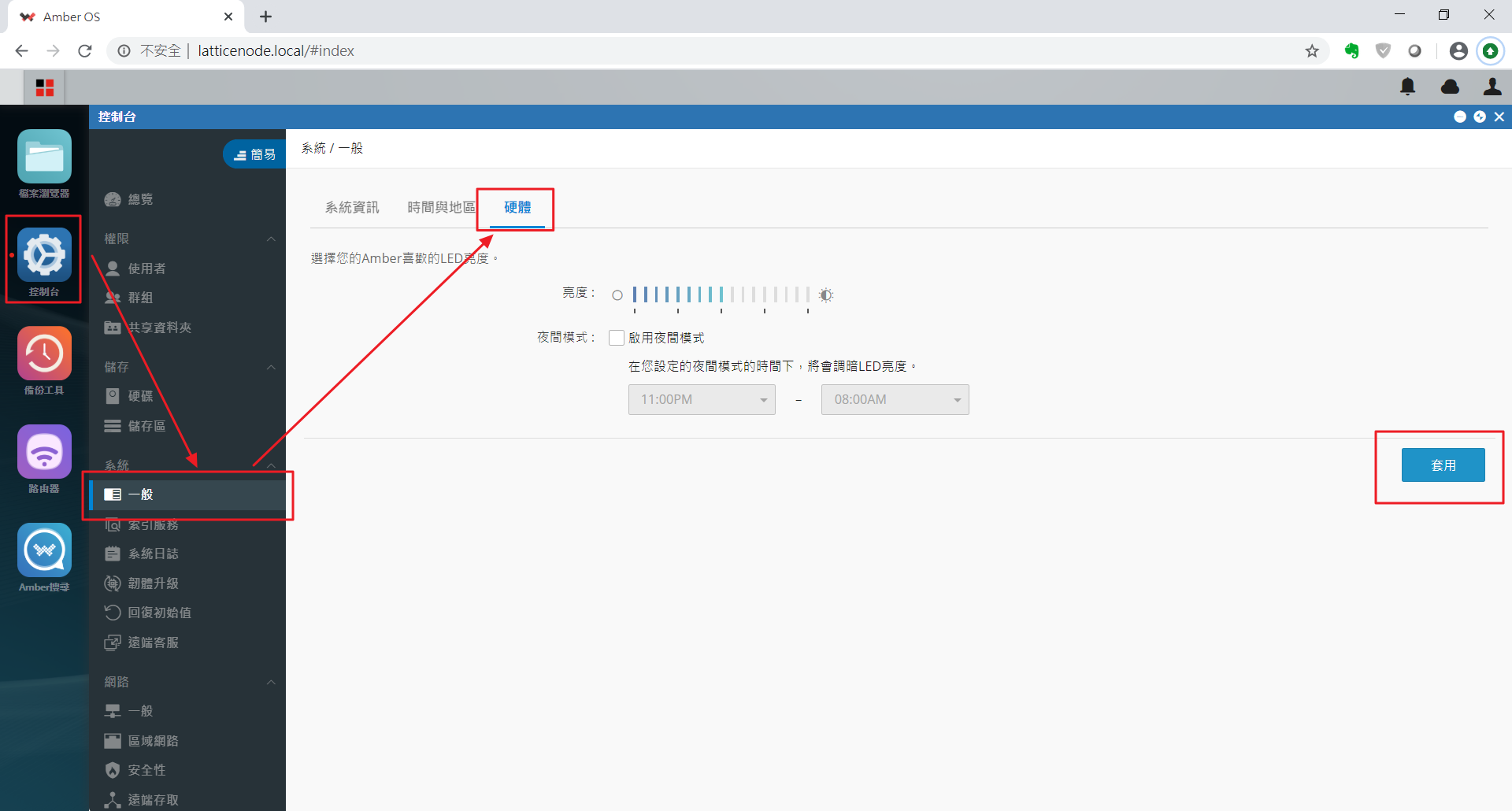Open the 11:00PM start time dropdown
The width and height of the screenshot is (1512, 811).
click(702, 399)
